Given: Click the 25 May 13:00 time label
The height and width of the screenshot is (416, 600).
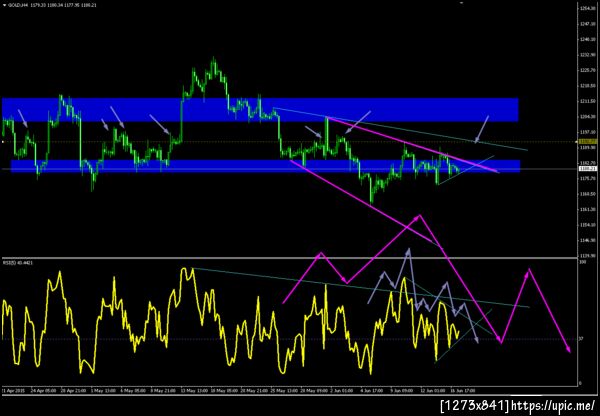Looking at the screenshot, I should 283,391.
